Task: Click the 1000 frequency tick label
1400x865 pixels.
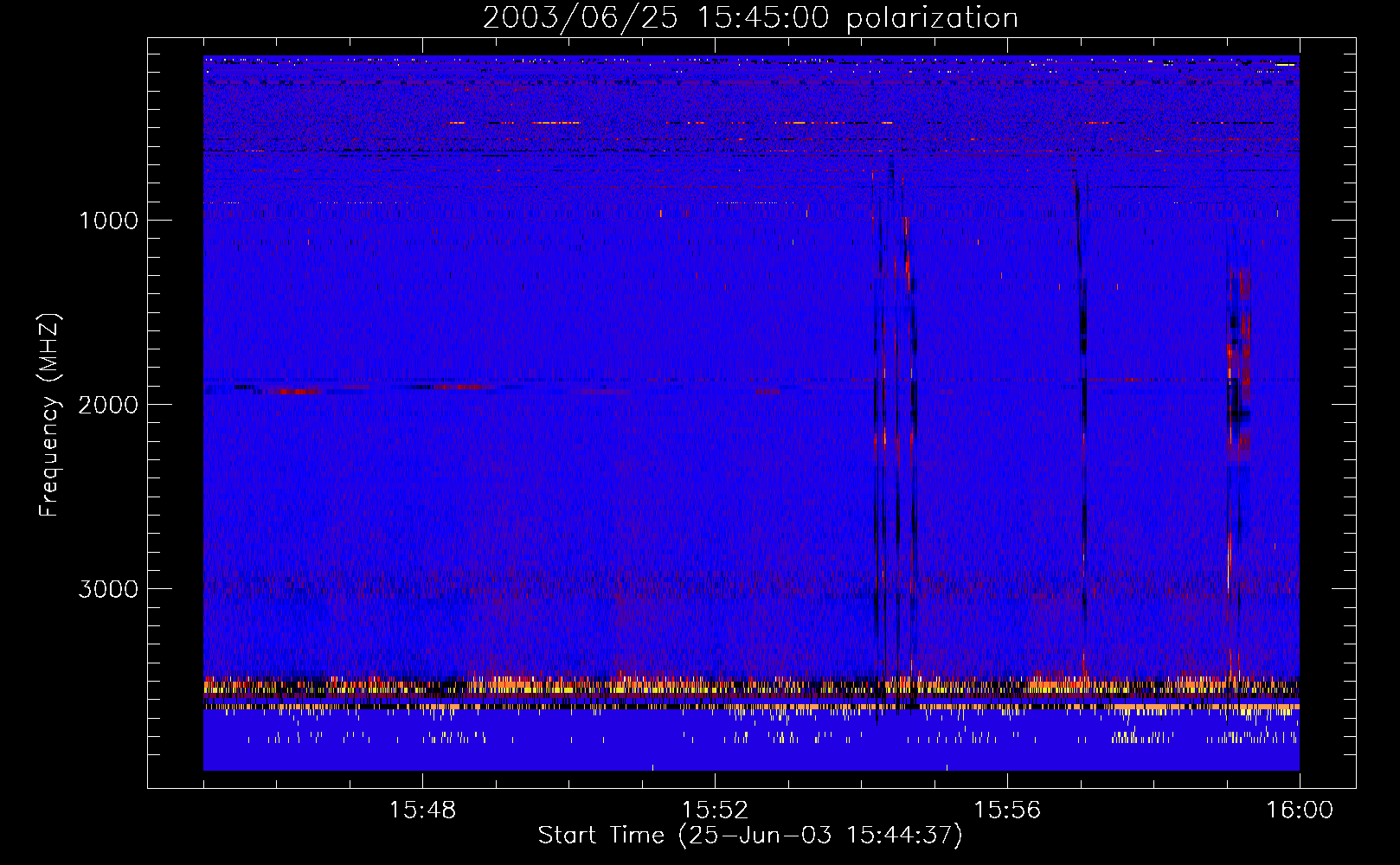Action: pyautogui.click(x=108, y=221)
